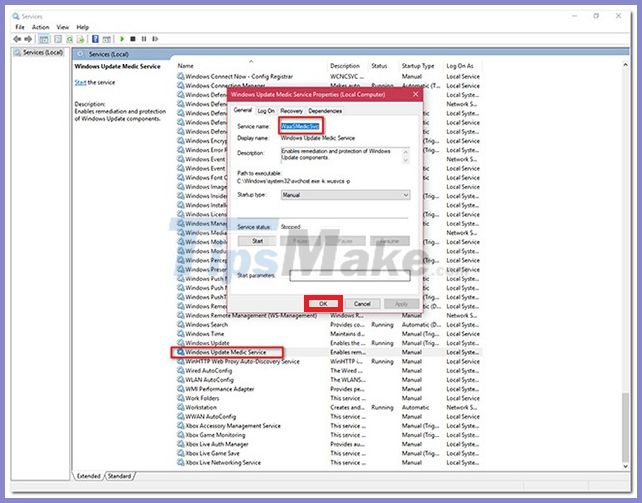Click gear icon beside Xbox Live Networking Service
This screenshot has width=642, height=503.
181,462
